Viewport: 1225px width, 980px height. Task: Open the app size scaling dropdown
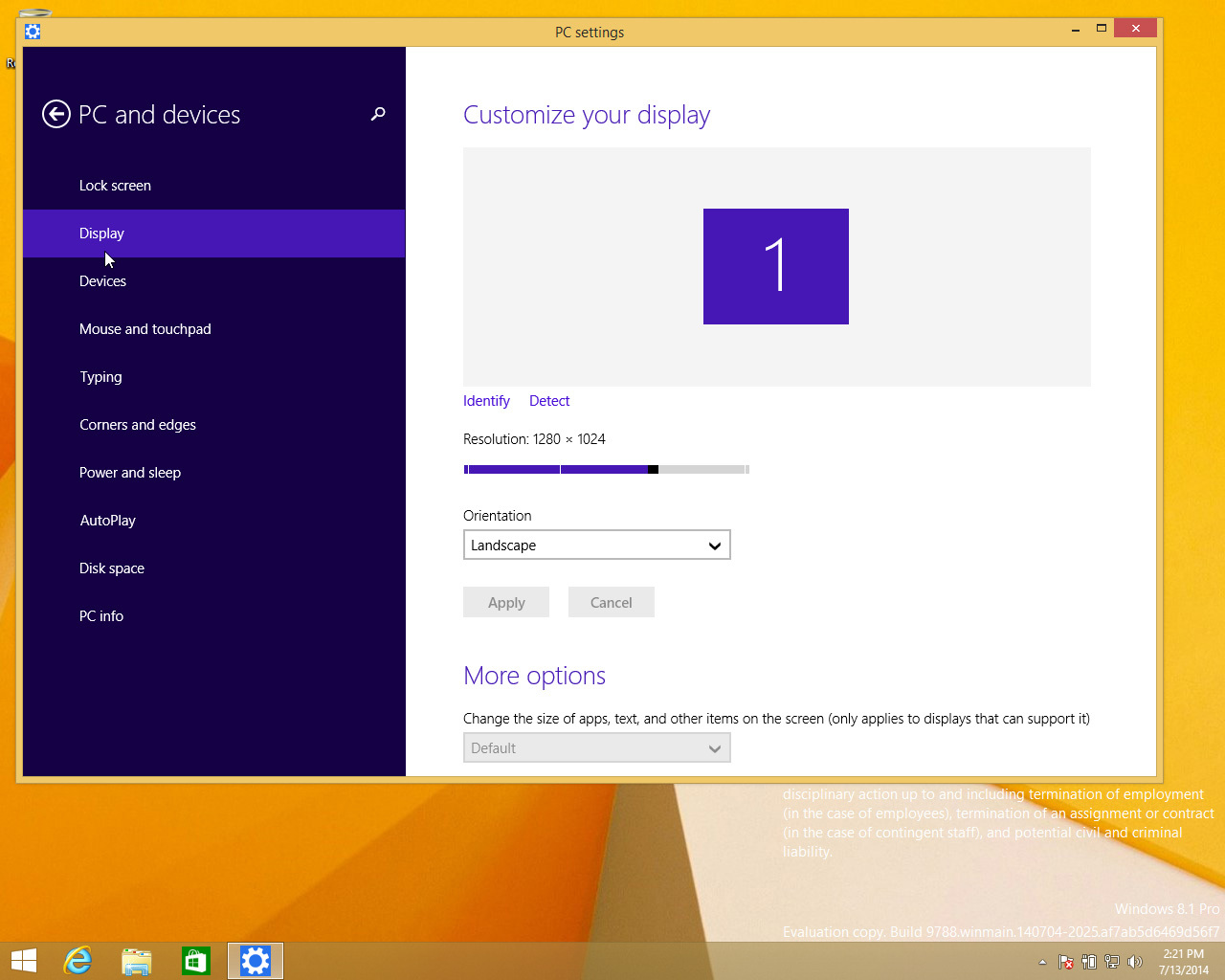[x=596, y=747]
